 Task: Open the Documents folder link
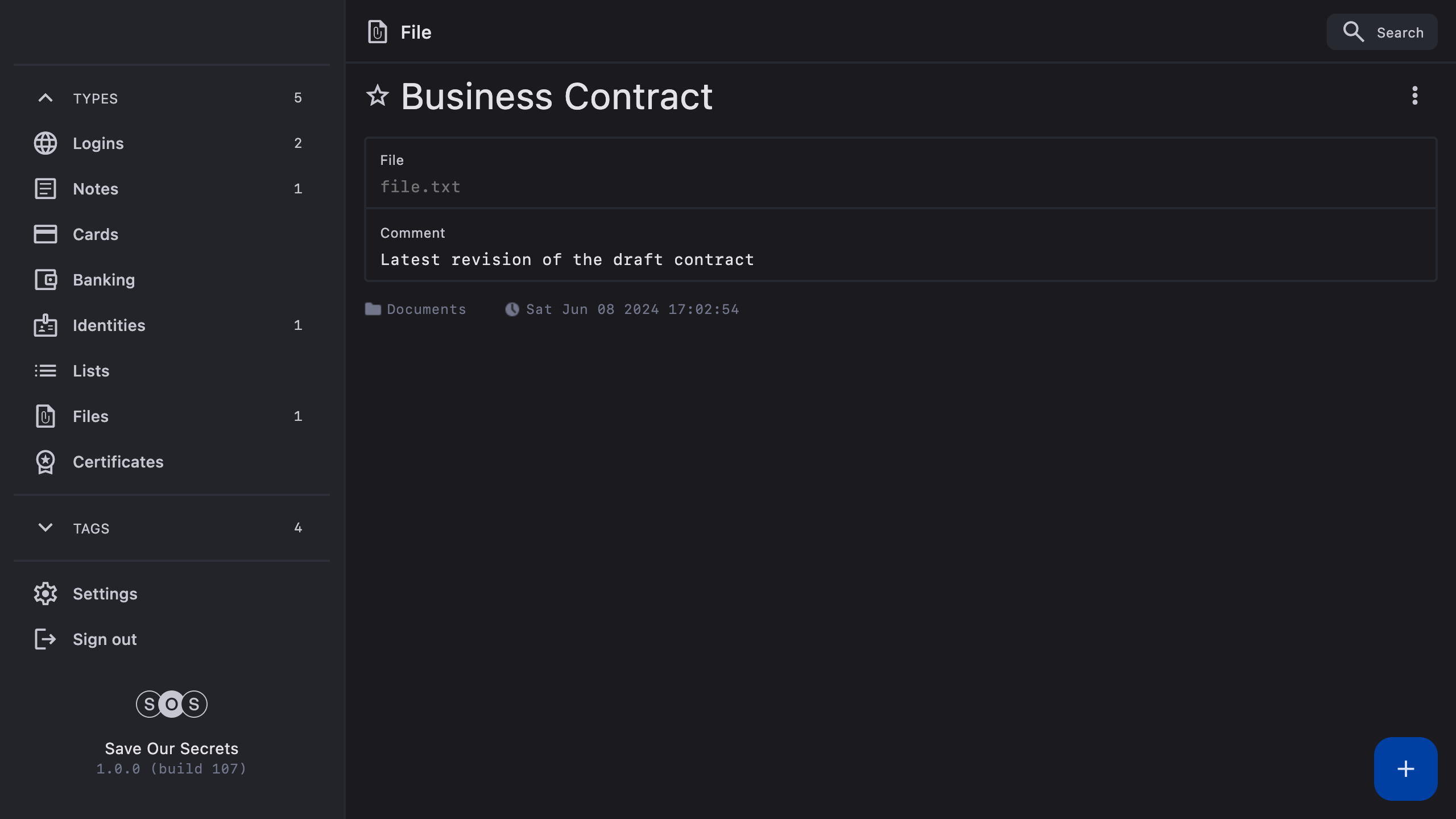pyautogui.click(x=426, y=309)
